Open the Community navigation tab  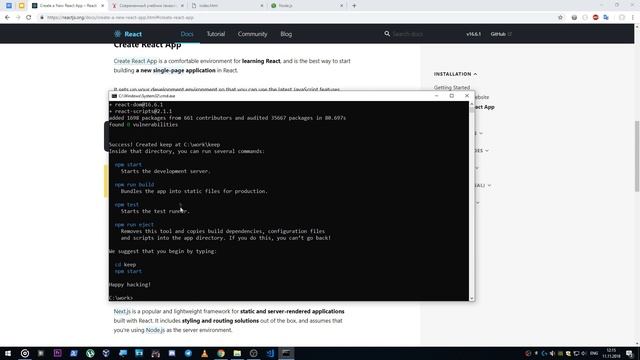coord(252,34)
